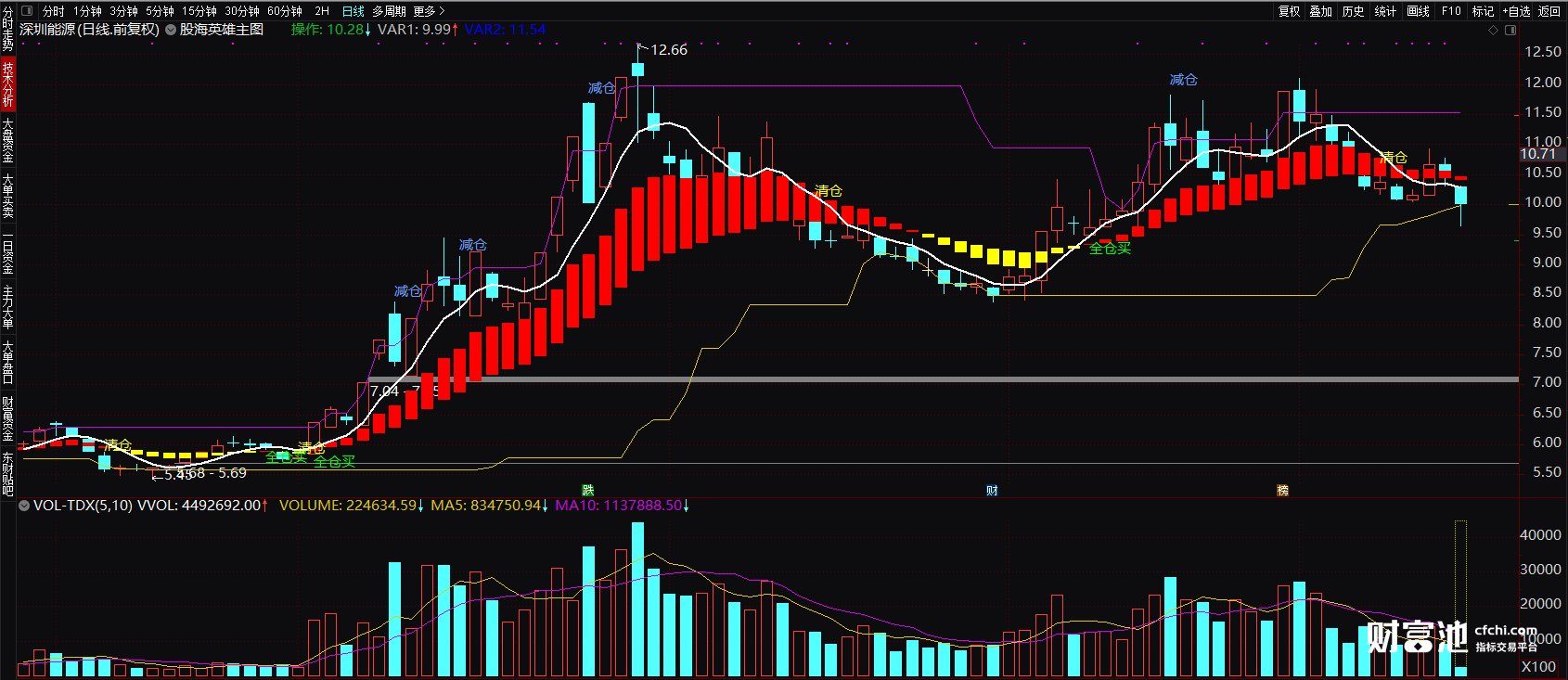This screenshot has height=680, width=1568.
Task: Click the MA10: 1137888.50 value
Action: tap(622, 506)
